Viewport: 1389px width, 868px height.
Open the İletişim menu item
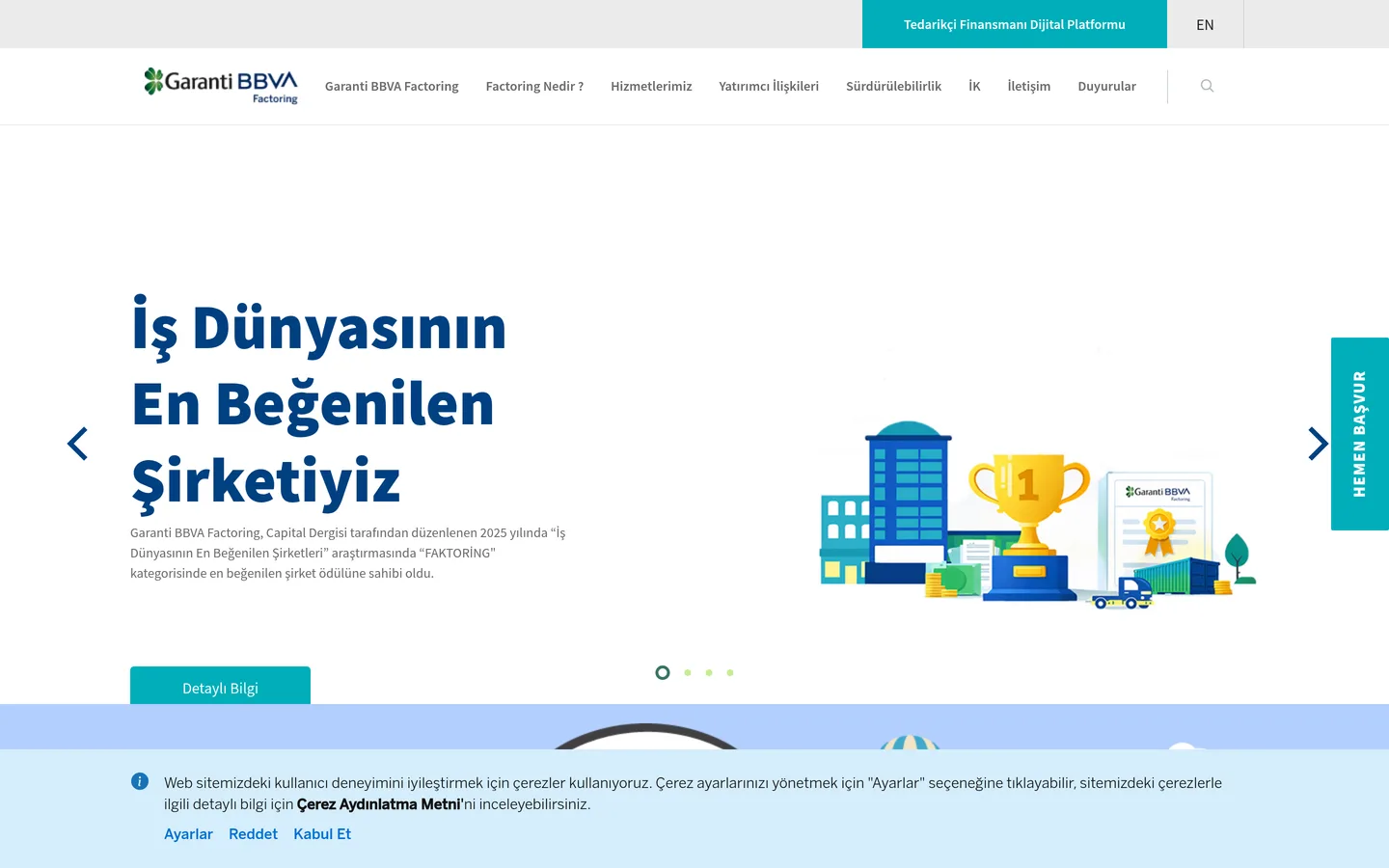[1029, 86]
